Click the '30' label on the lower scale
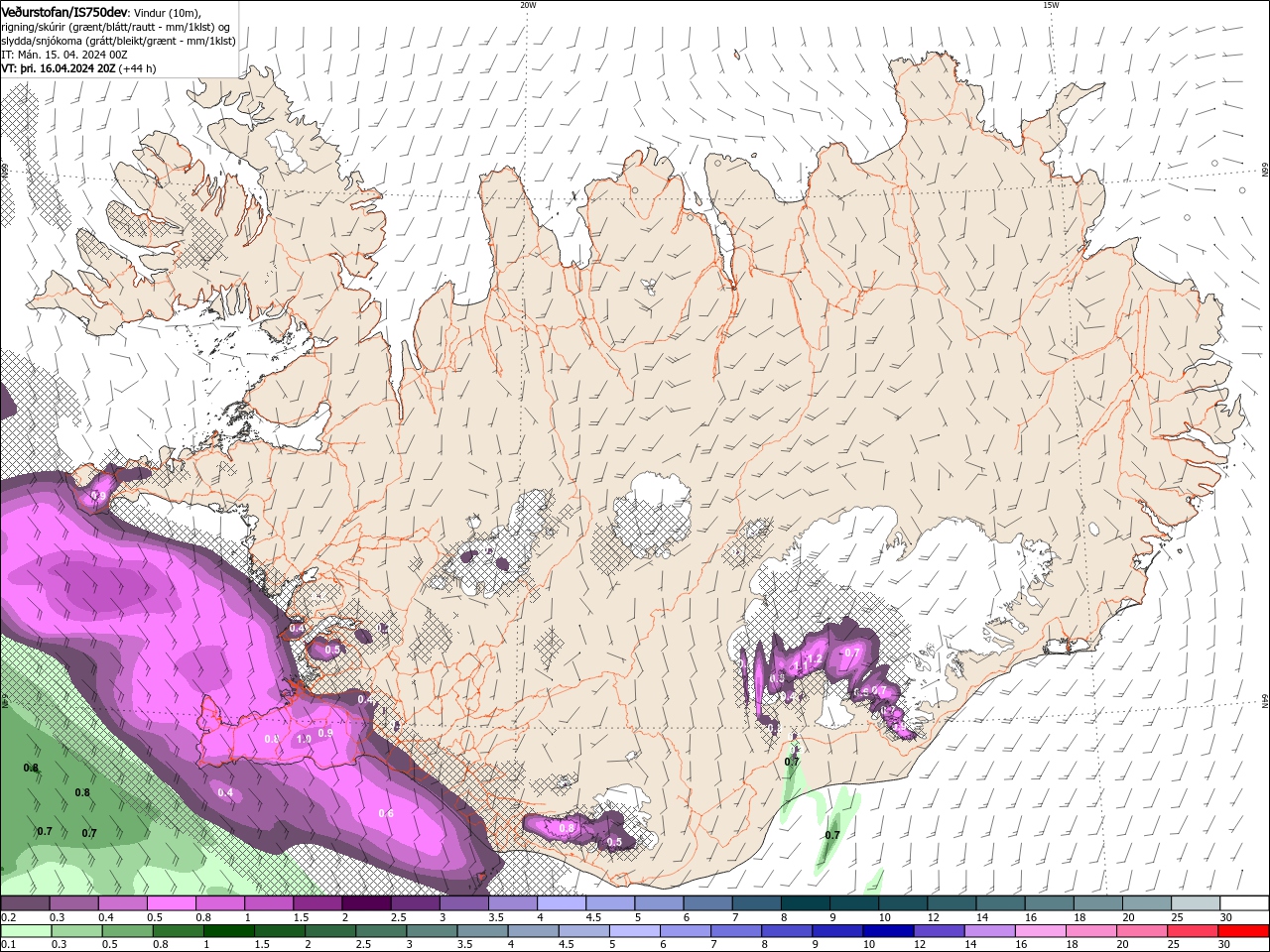Image resolution: width=1270 pixels, height=952 pixels. click(1226, 945)
